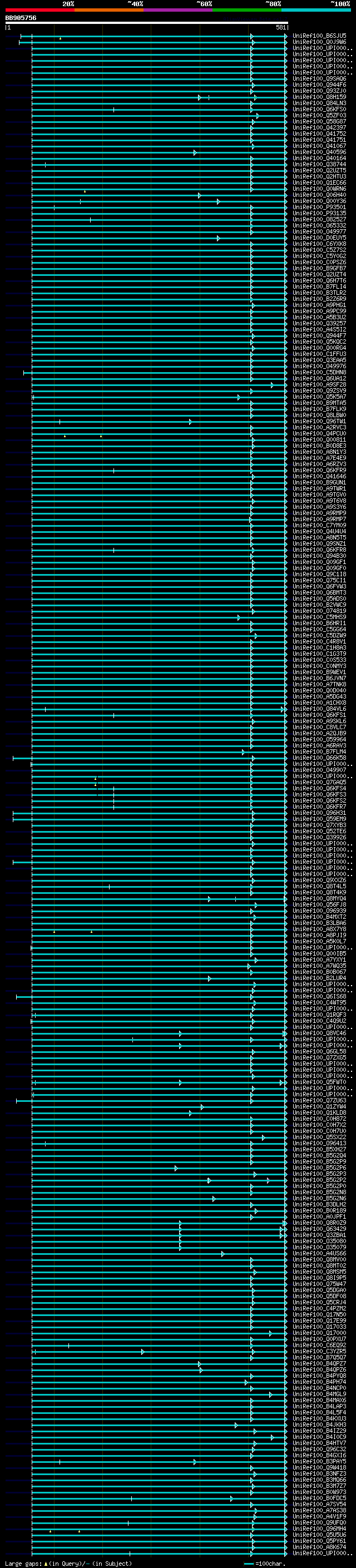Click the UniRef100_Q39926 label
Image resolution: width=356 pixels, height=1568 pixels.
point(319,837)
